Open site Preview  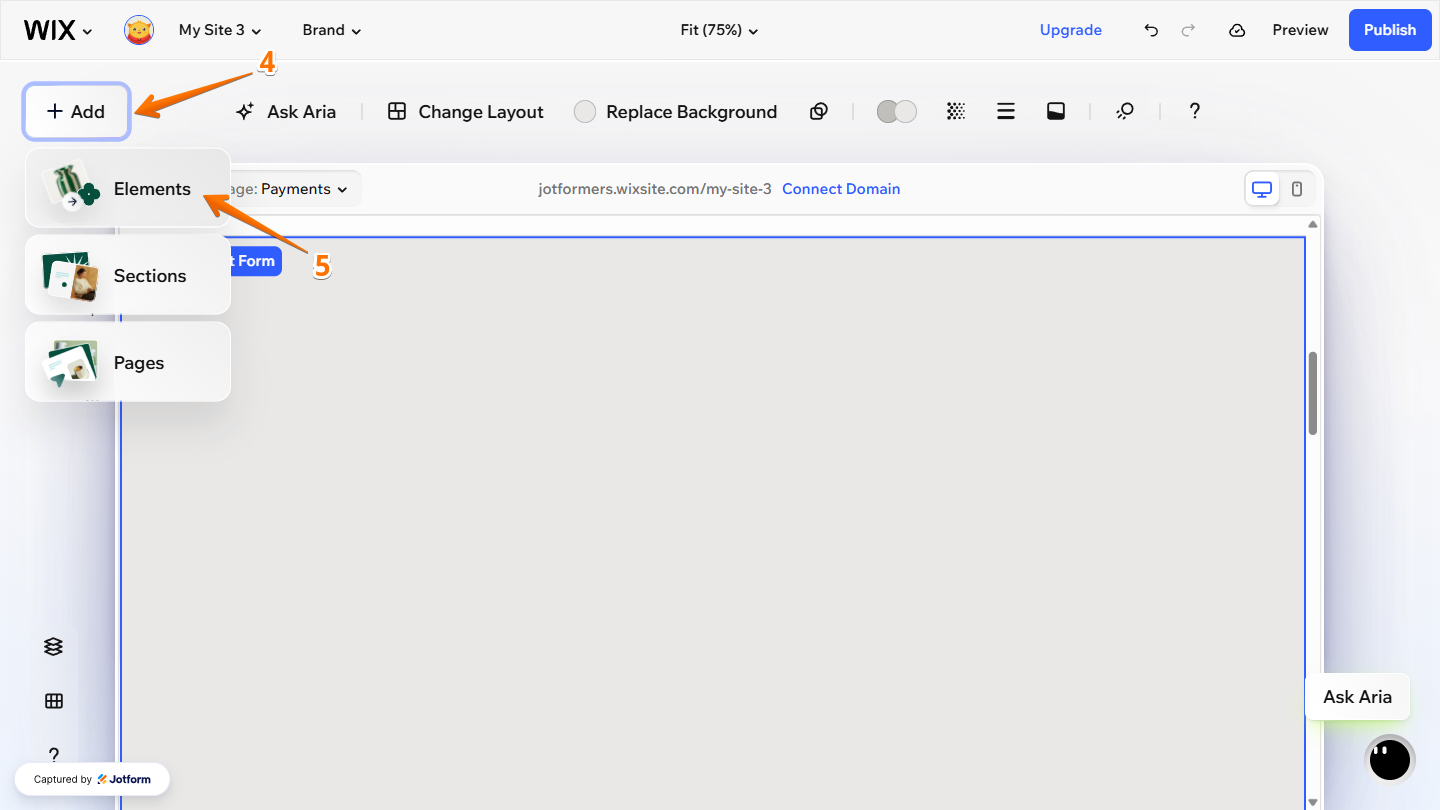click(1300, 30)
